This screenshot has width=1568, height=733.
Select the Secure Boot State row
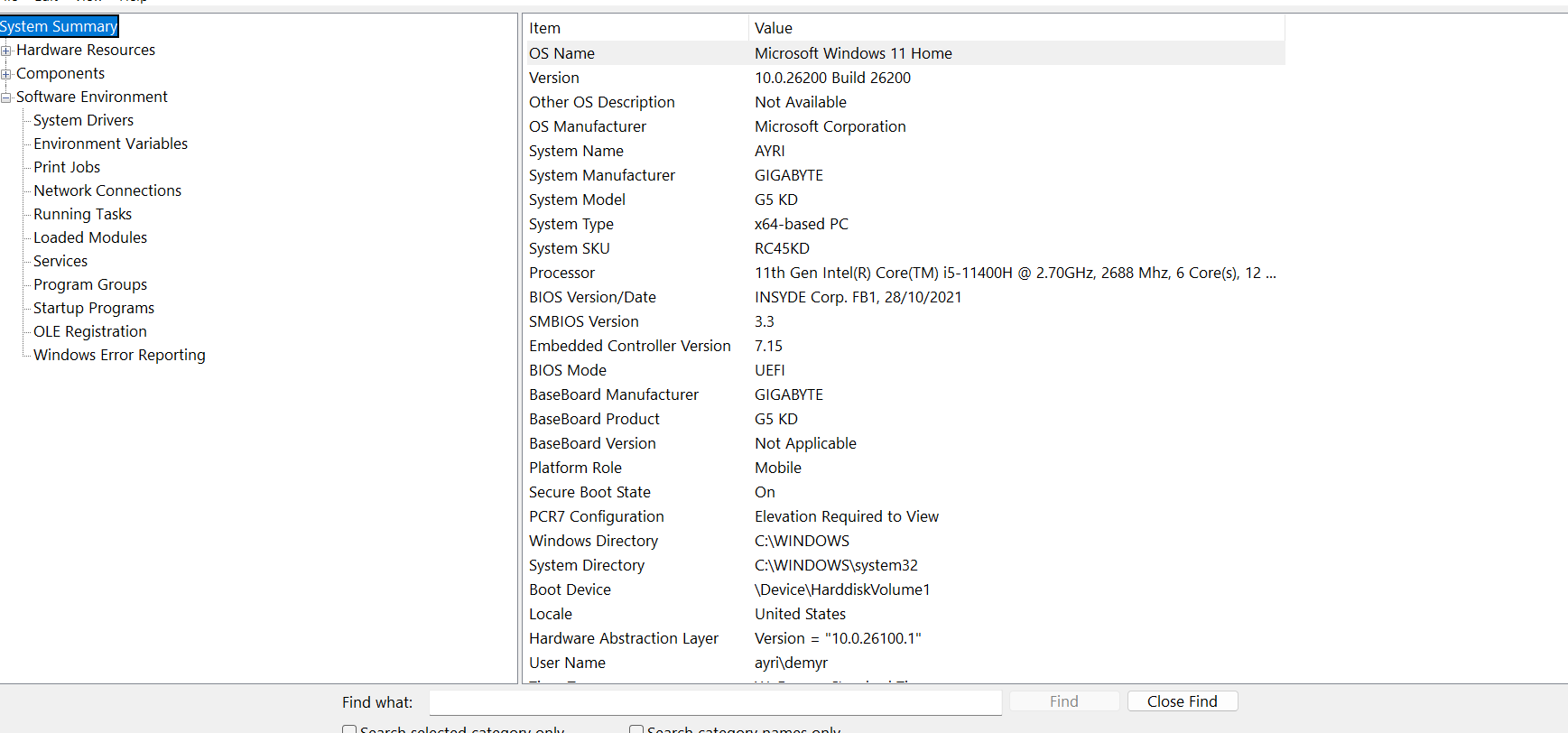[905, 492]
